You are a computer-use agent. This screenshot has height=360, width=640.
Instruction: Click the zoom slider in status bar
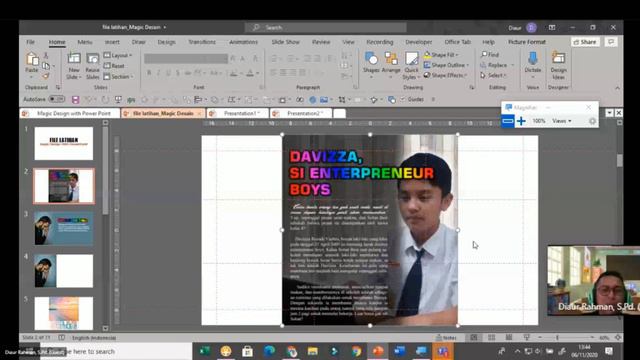(566, 338)
